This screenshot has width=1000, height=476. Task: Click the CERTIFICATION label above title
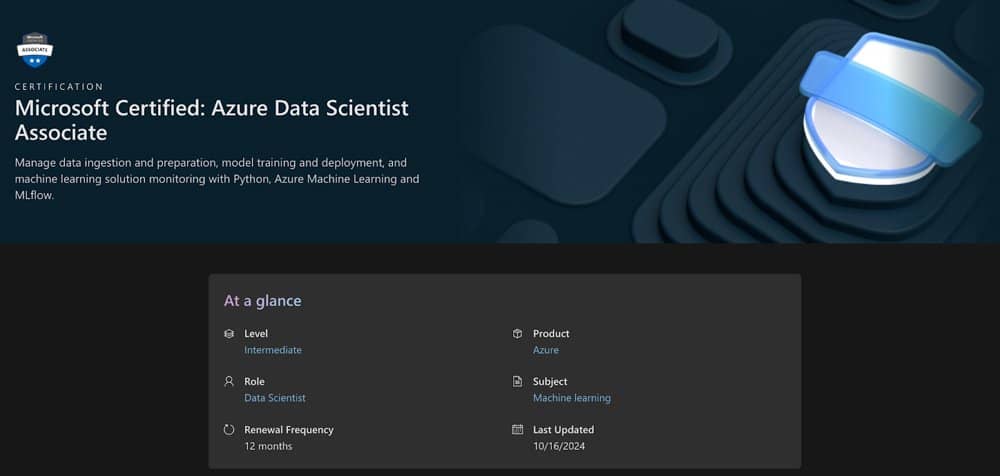click(59, 87)
